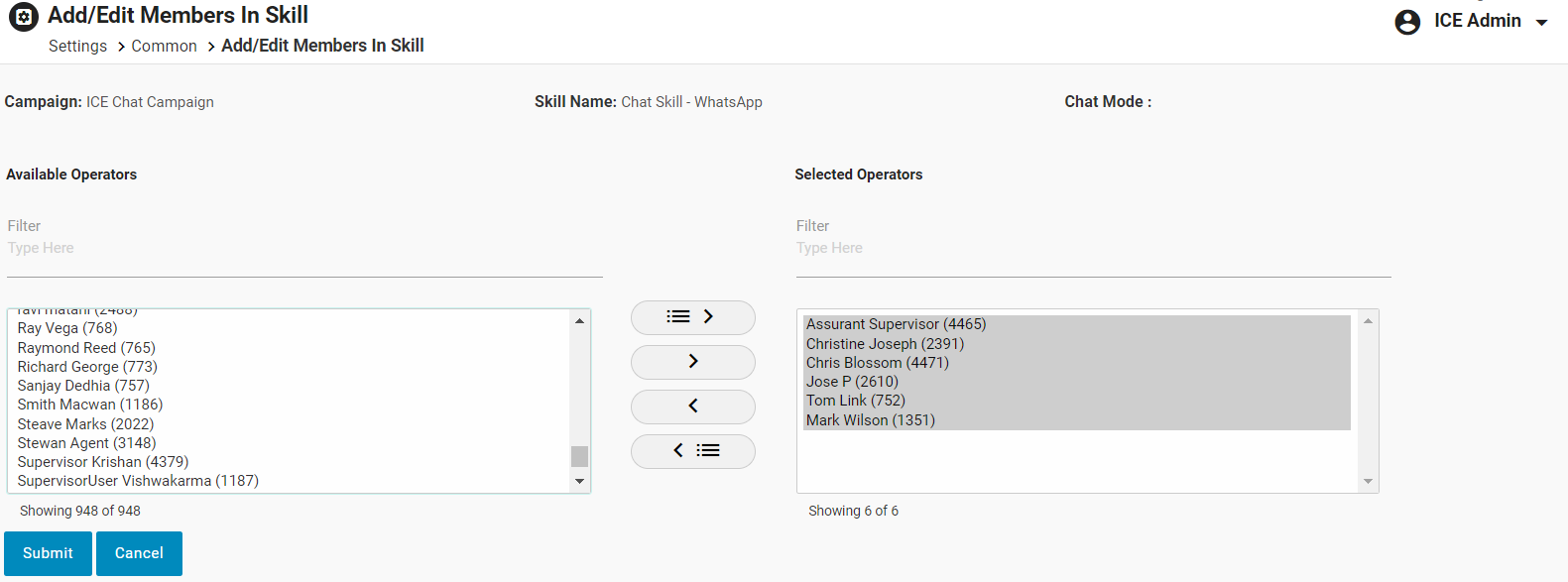Image resolution: width=1568 pixels, height=582 pixels.
Task: Open Common breadcrumb link
Action: point(164,47)
